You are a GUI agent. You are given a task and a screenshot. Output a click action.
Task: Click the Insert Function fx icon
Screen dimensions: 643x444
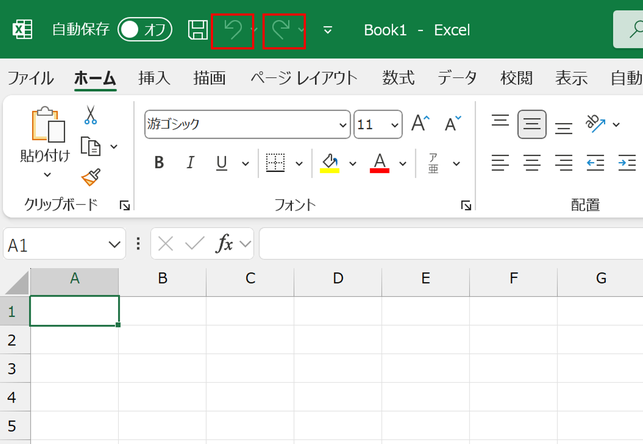point(224,244)
